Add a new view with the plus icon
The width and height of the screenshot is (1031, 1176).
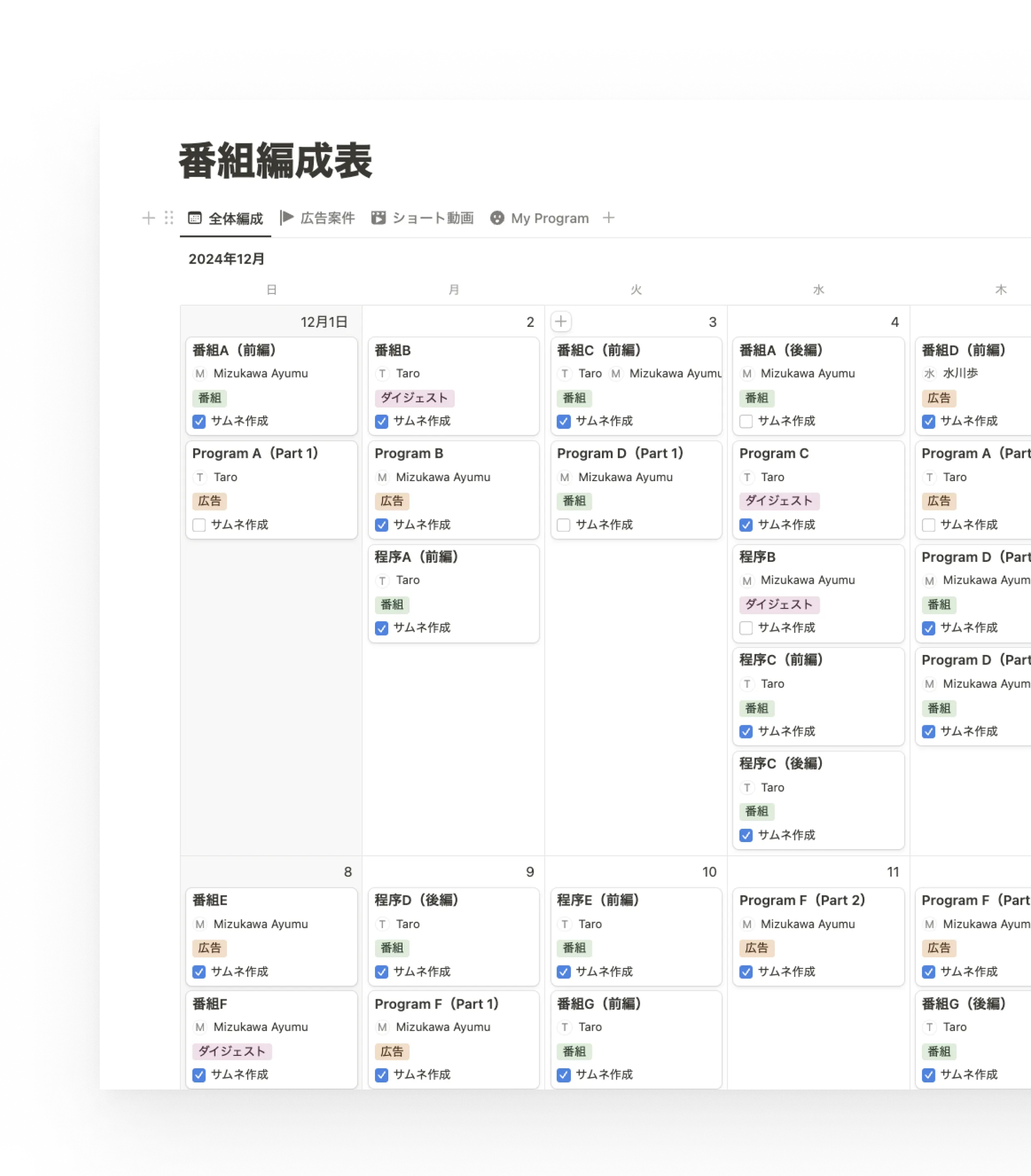(609, 218)
